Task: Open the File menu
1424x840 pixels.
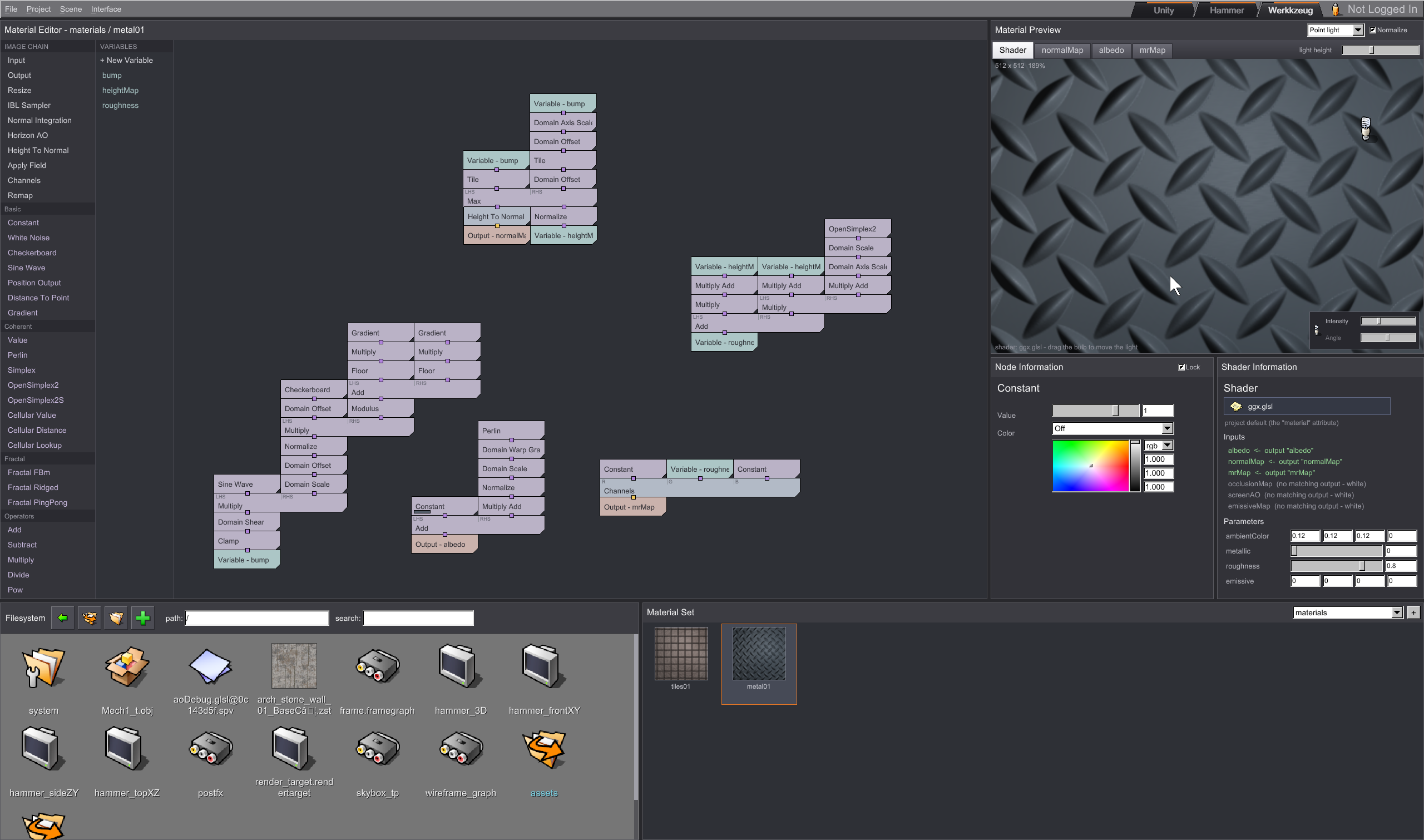Action: click(x=11, y=9)
